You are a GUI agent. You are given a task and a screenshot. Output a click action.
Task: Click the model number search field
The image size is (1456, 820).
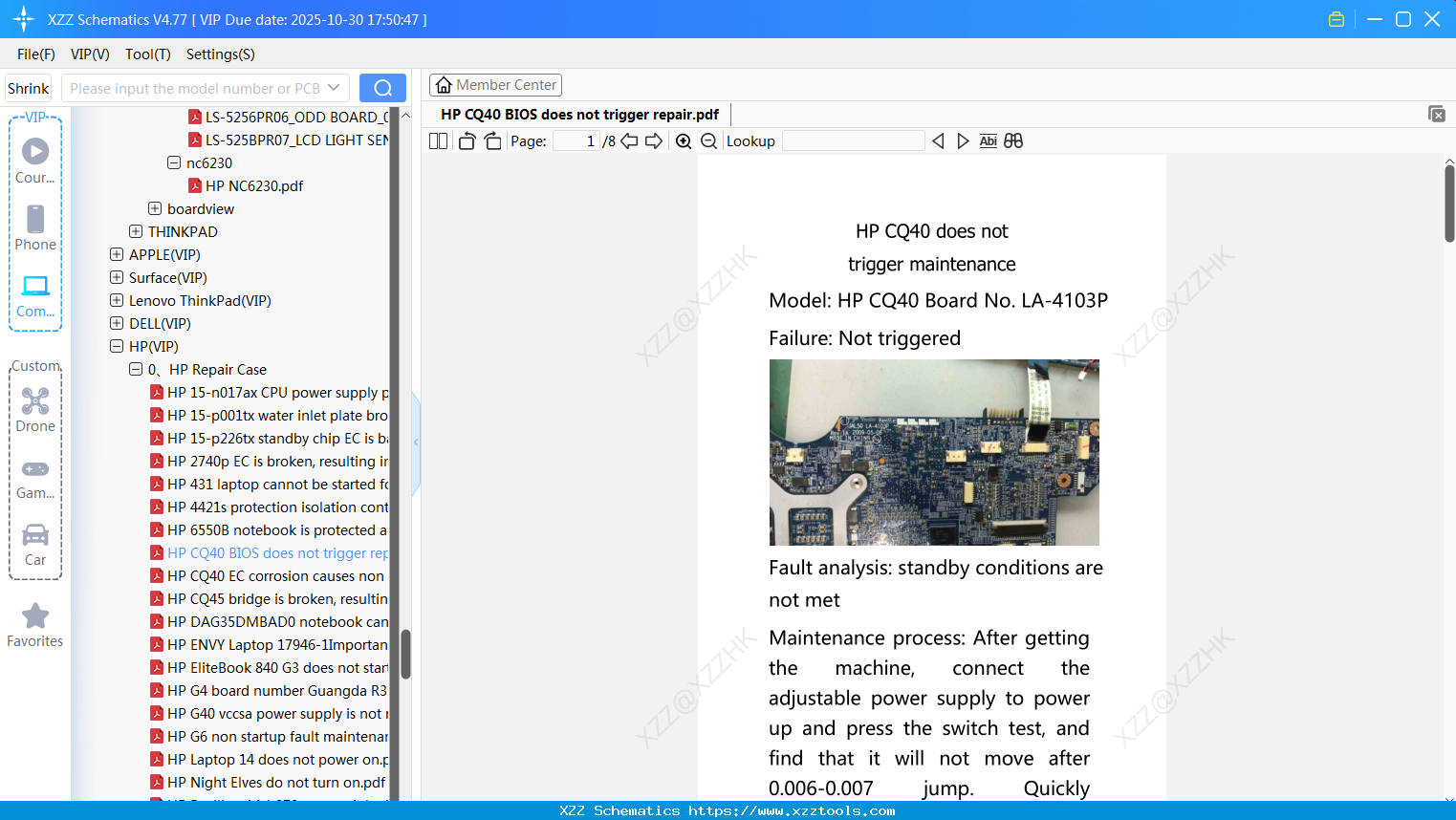click(194, 88)
